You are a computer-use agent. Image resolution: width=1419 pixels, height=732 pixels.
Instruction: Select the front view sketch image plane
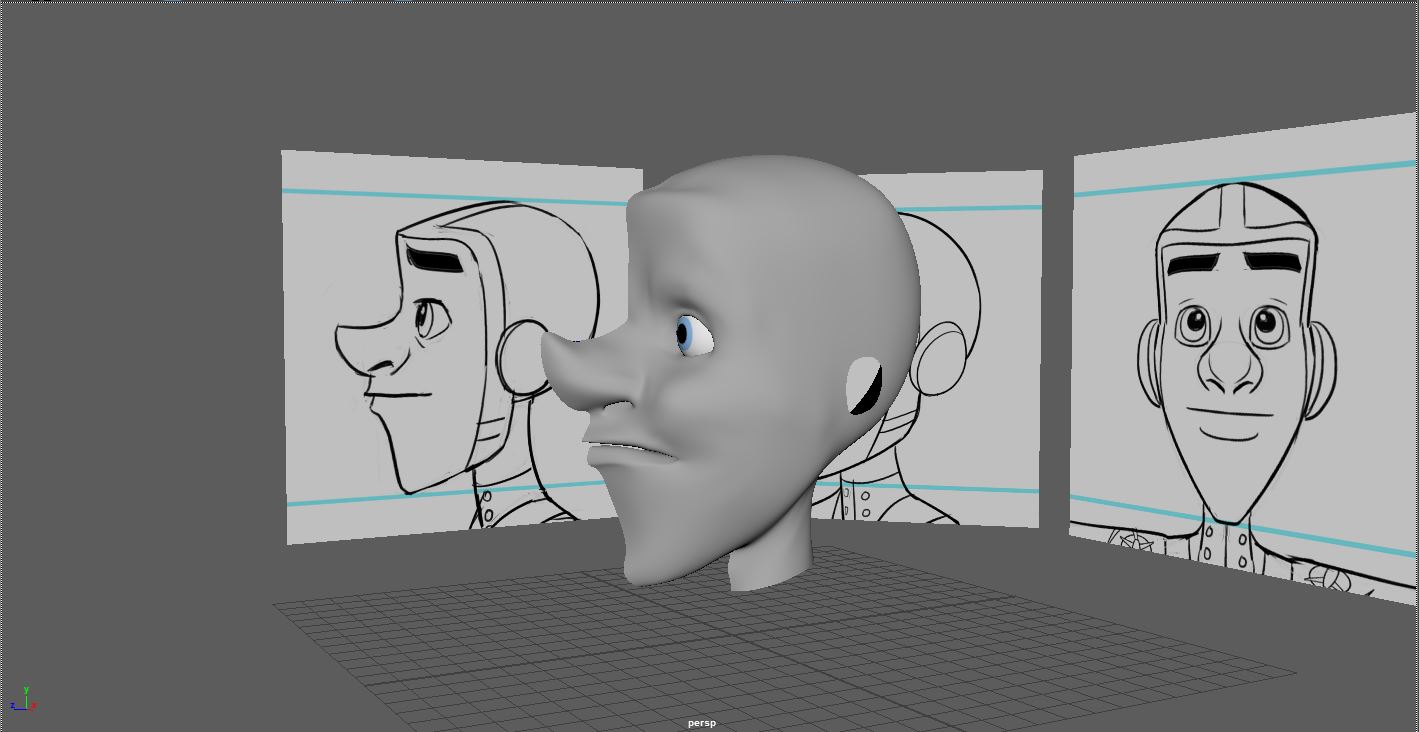(x=1245, y=360)
